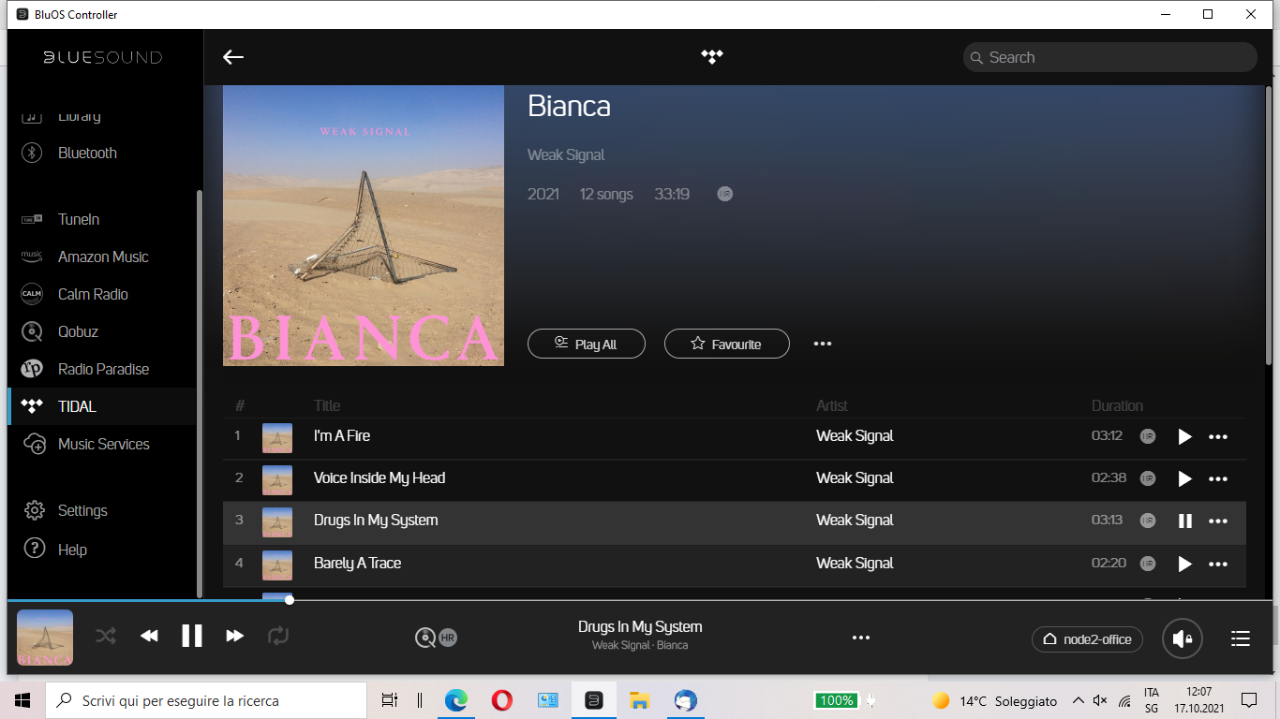Open Opera browser from taskbar
The width and height of the screenshot is (1280, 719).
tap(502, 700)
